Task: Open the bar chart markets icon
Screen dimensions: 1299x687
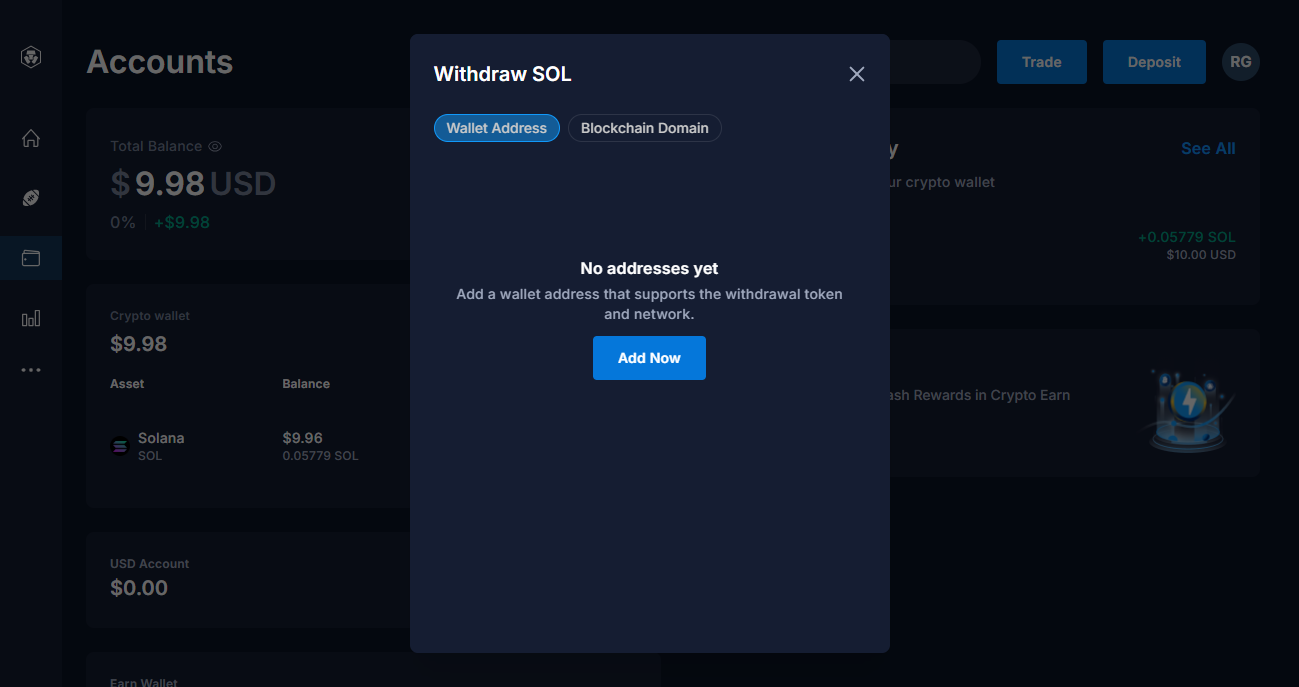Action: (x=31, y=318)
